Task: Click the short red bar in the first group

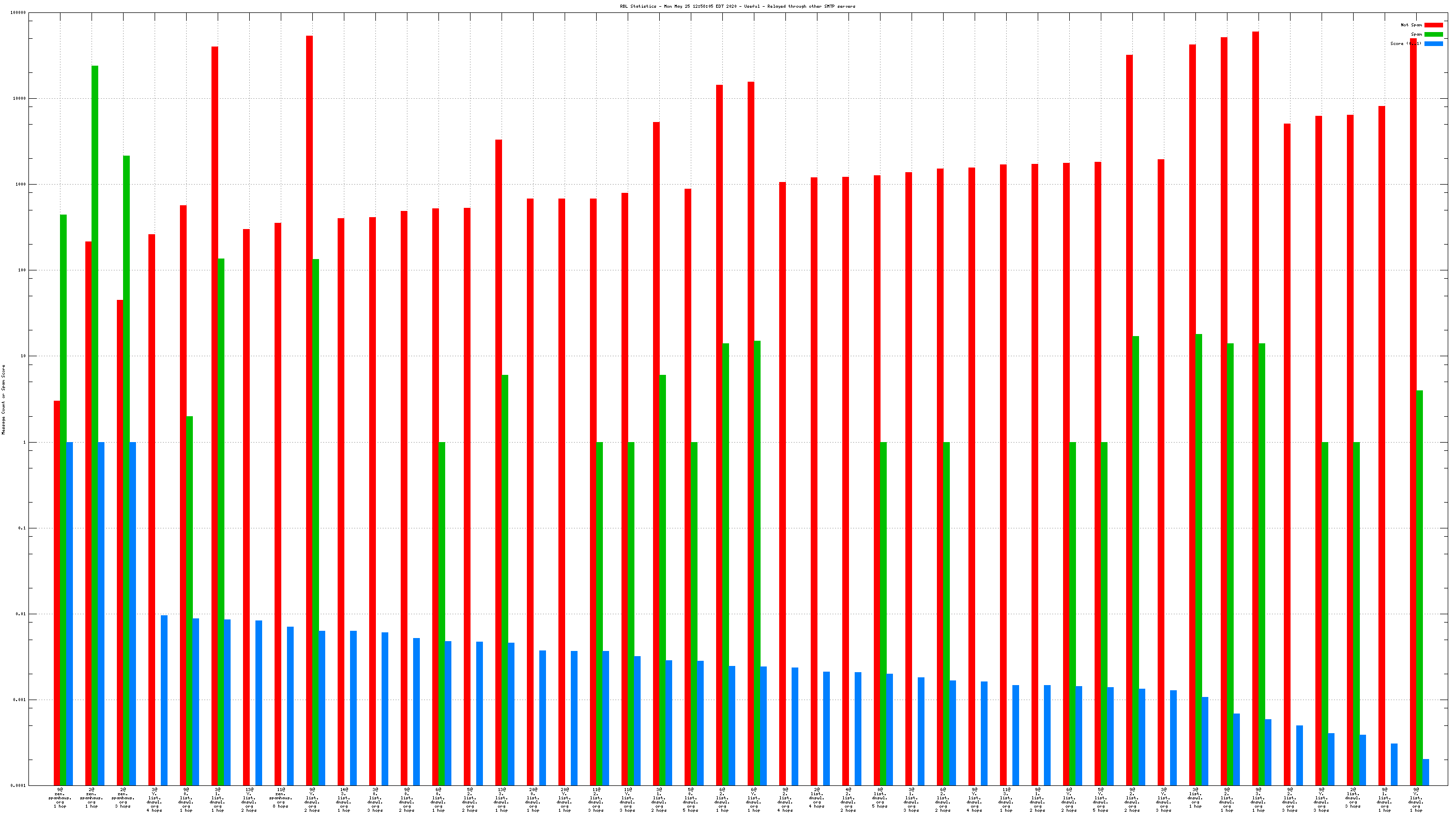Action: (56, 593)
